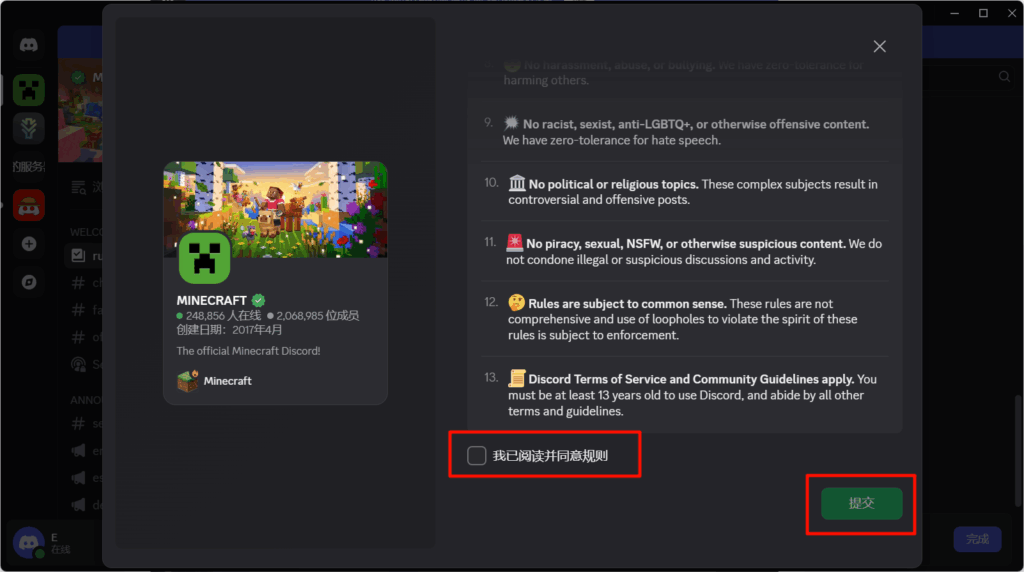This screenshot has height=572, width=1024.
Task: Close the rules dialog with the X
Action: click(x=880, y=46)
